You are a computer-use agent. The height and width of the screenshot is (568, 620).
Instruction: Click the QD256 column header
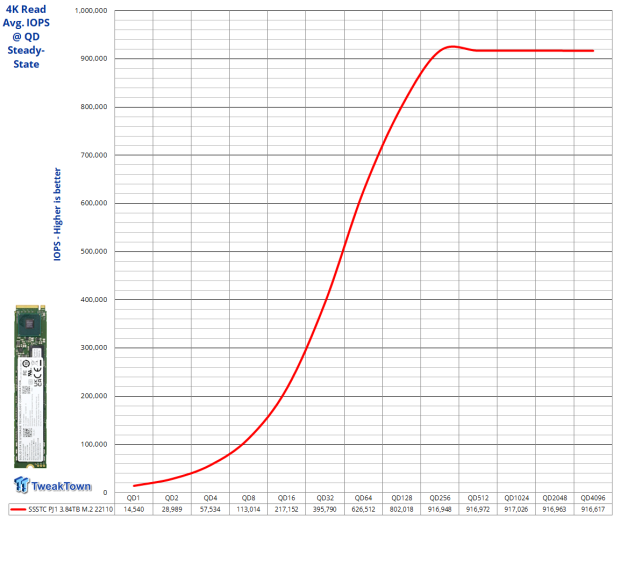tap(440, 498)
